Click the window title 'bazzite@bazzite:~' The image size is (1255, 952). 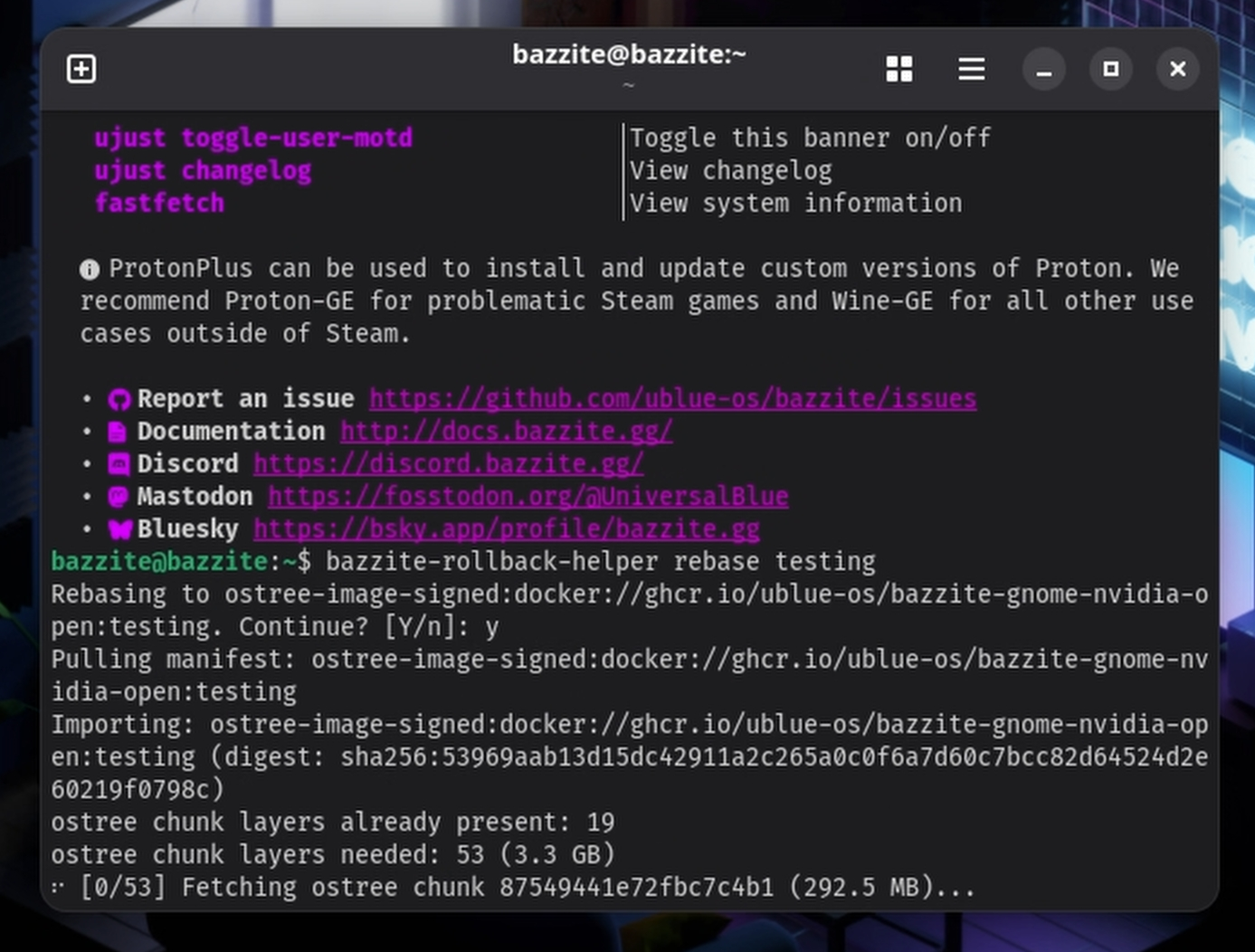(x=629, y=54)
